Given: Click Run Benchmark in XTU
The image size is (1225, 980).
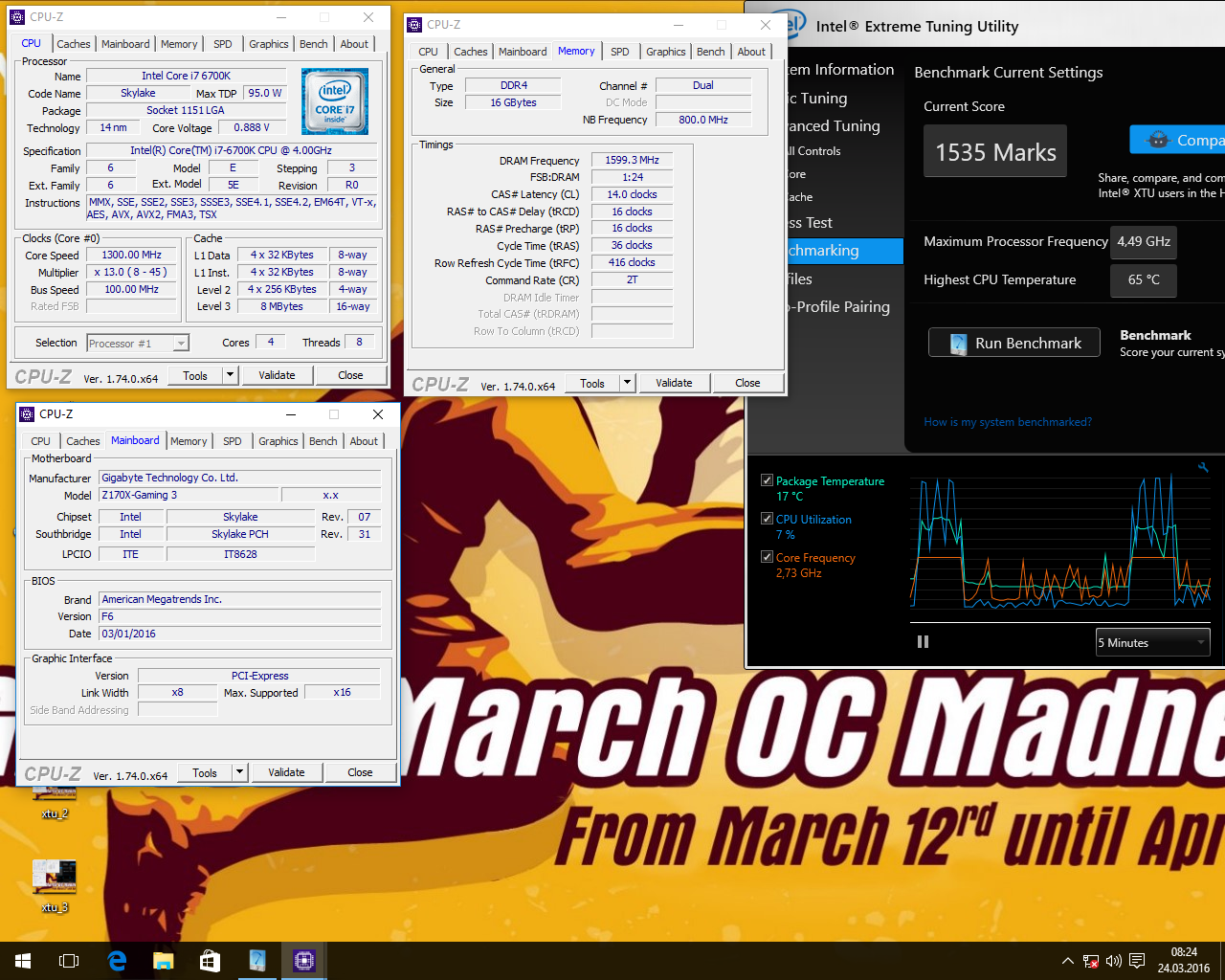Looking at the screenshot, I should click(1015, 343).
